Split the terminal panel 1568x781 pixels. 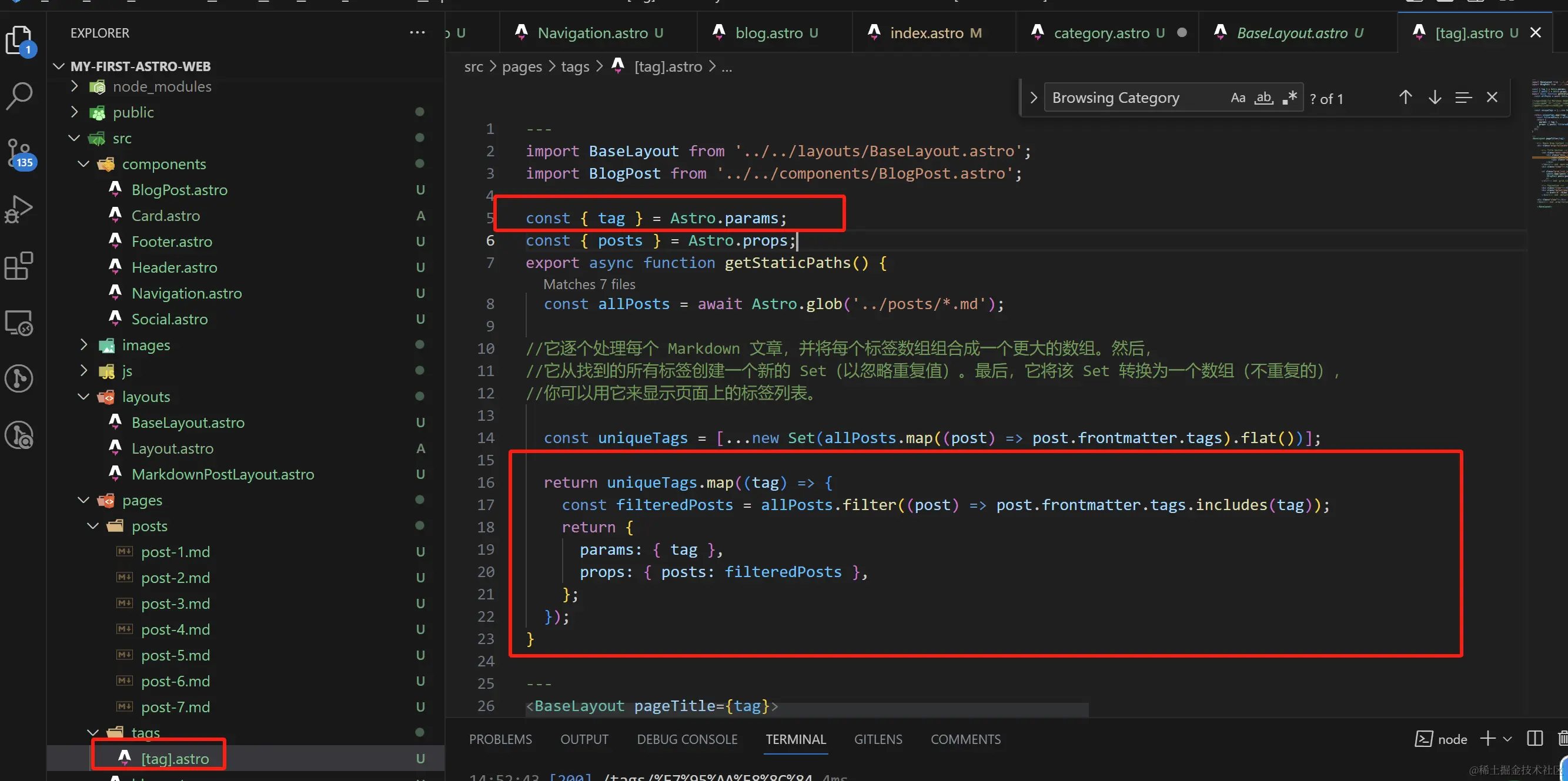coord(1534,739)
